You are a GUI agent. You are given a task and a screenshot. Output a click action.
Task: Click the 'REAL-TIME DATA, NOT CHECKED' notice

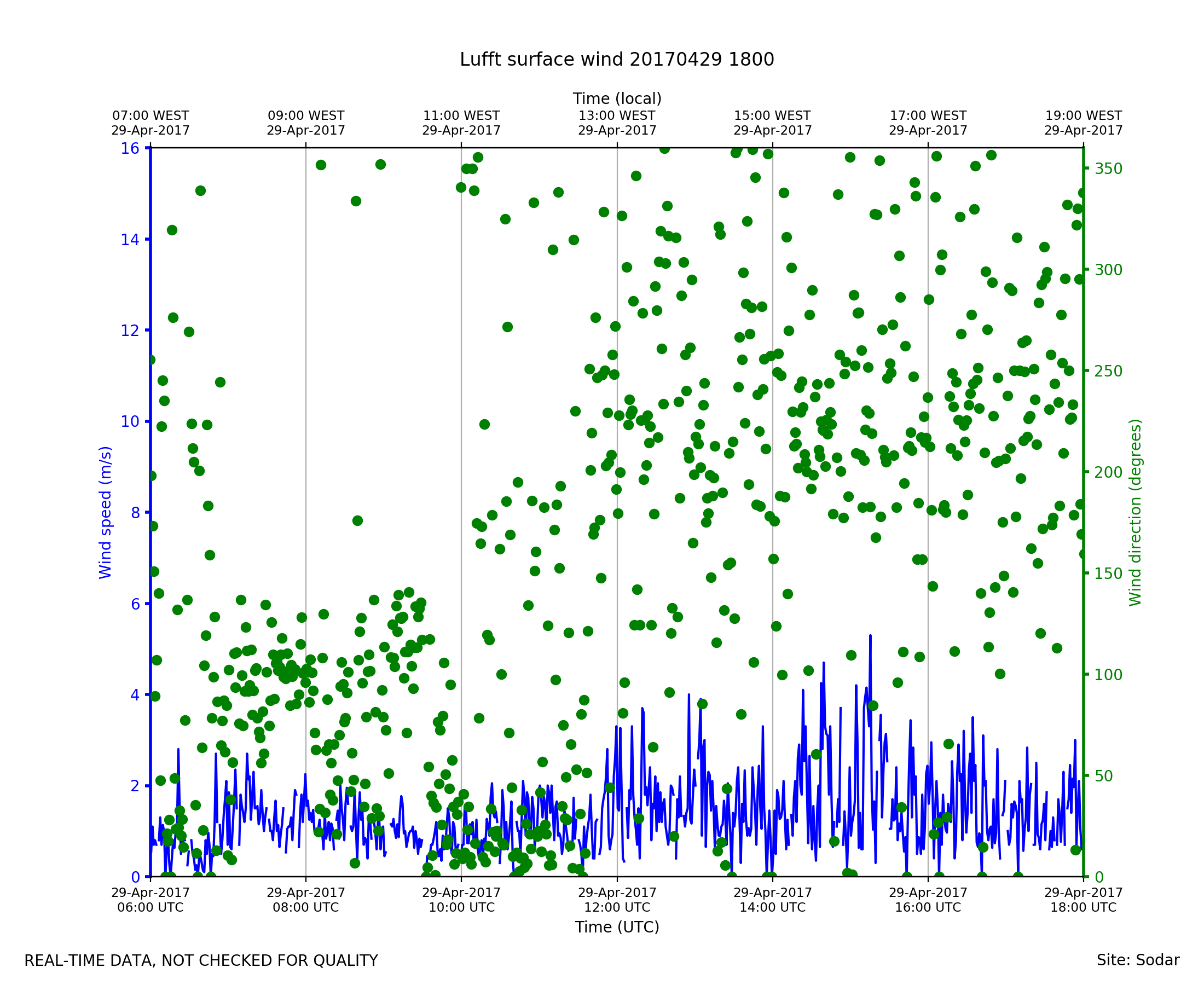201,961
